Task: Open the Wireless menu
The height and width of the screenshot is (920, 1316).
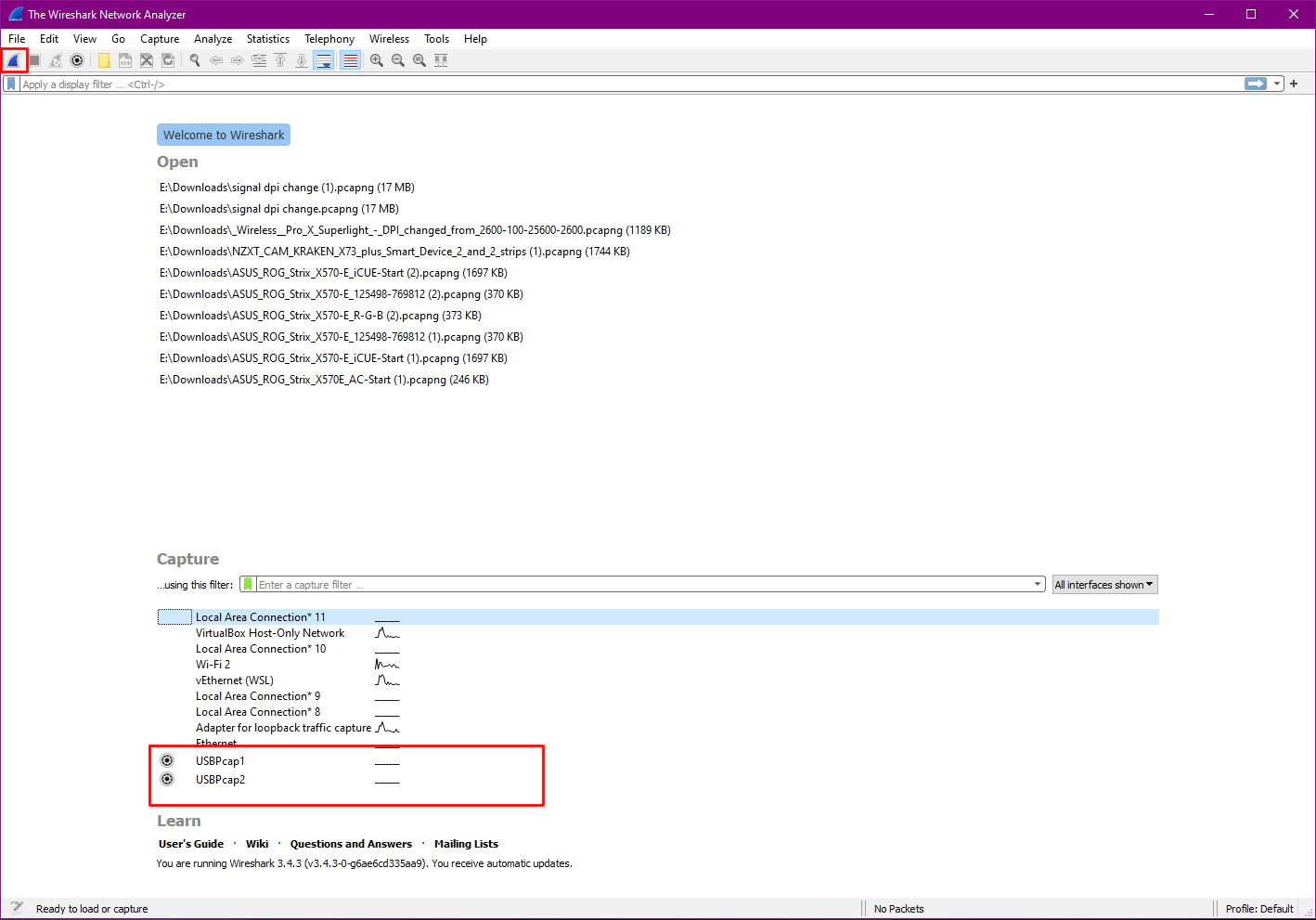Action: click(x=389, y=39)
